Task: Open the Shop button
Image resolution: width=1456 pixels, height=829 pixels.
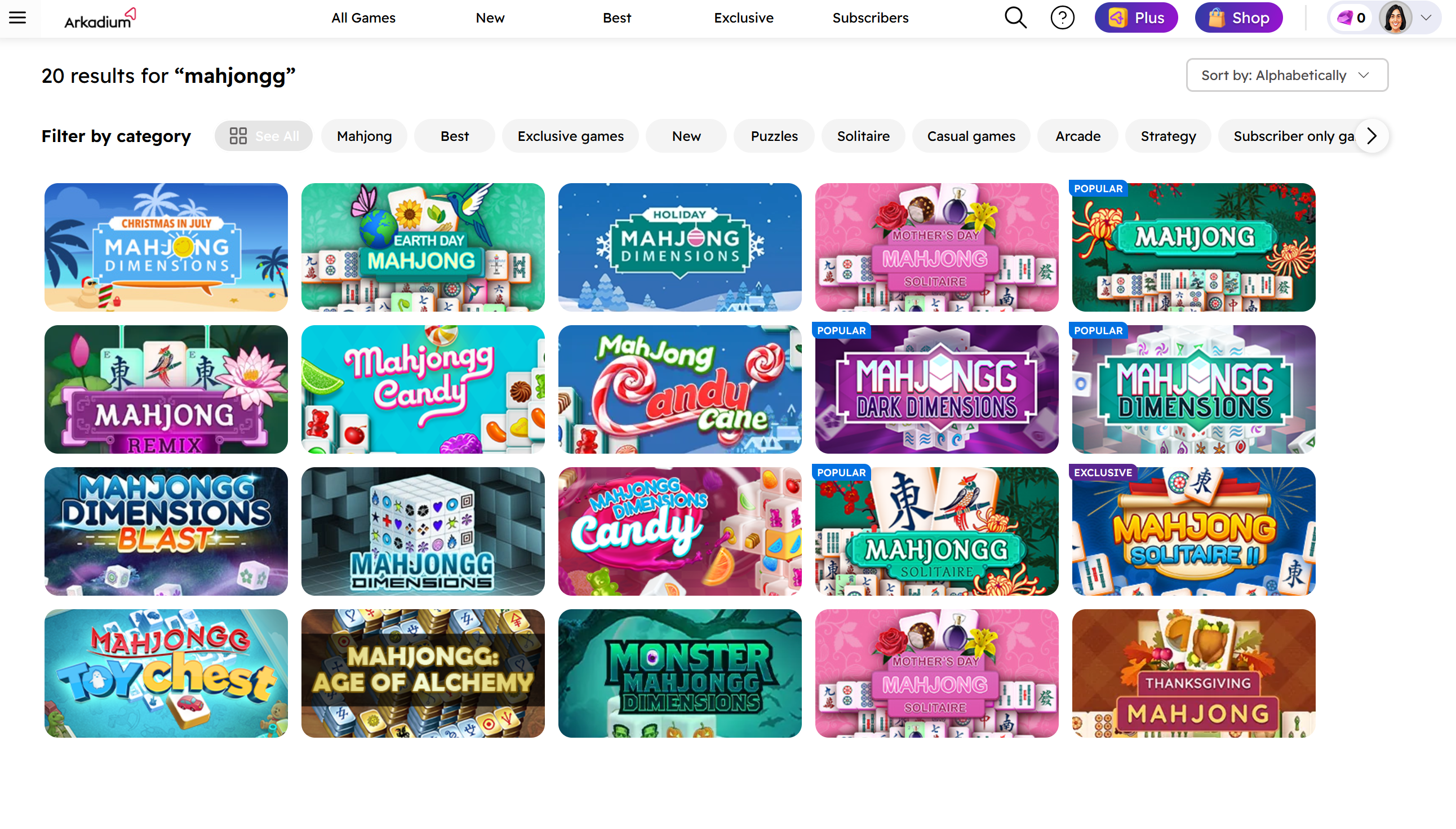Action: (x=1238, y=17)
